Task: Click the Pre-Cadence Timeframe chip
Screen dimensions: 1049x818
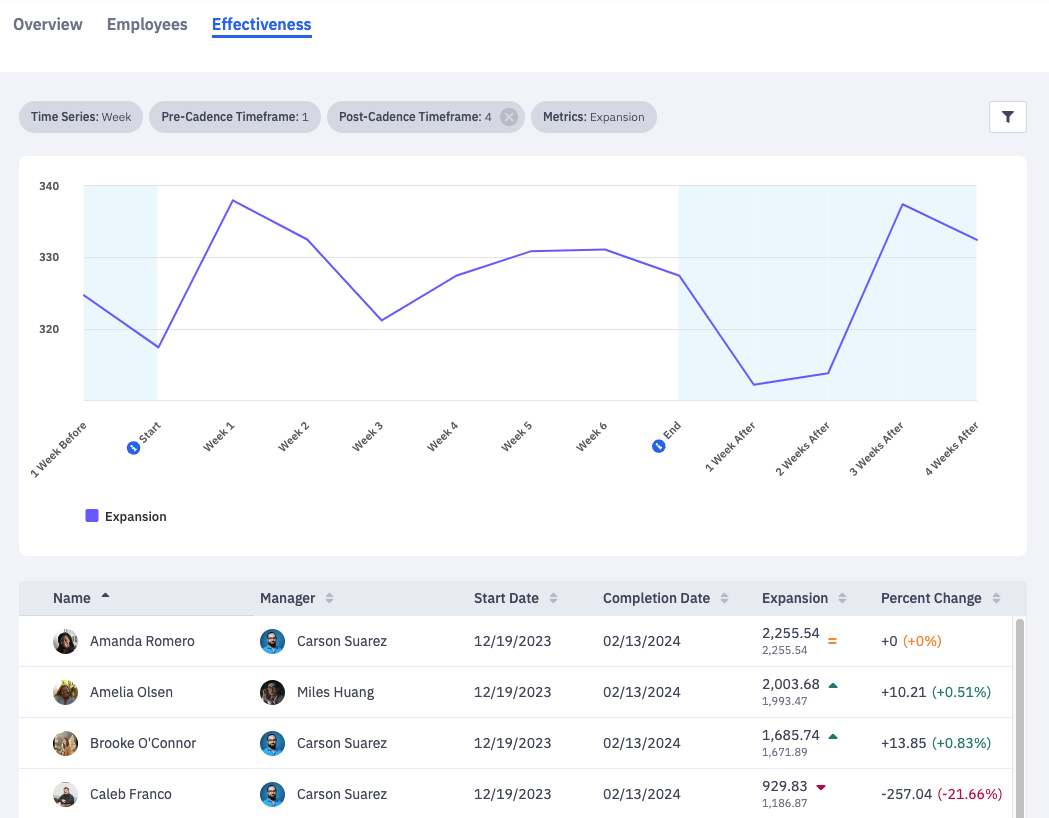Action: coord(235,117)
